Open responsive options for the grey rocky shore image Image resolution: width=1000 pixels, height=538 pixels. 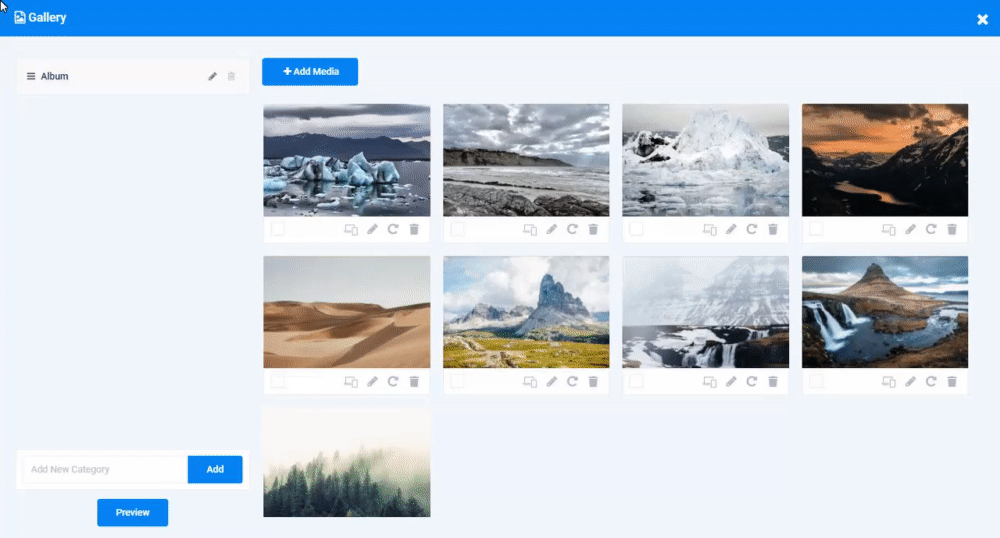pyautogui.click(x=530, y=229)
